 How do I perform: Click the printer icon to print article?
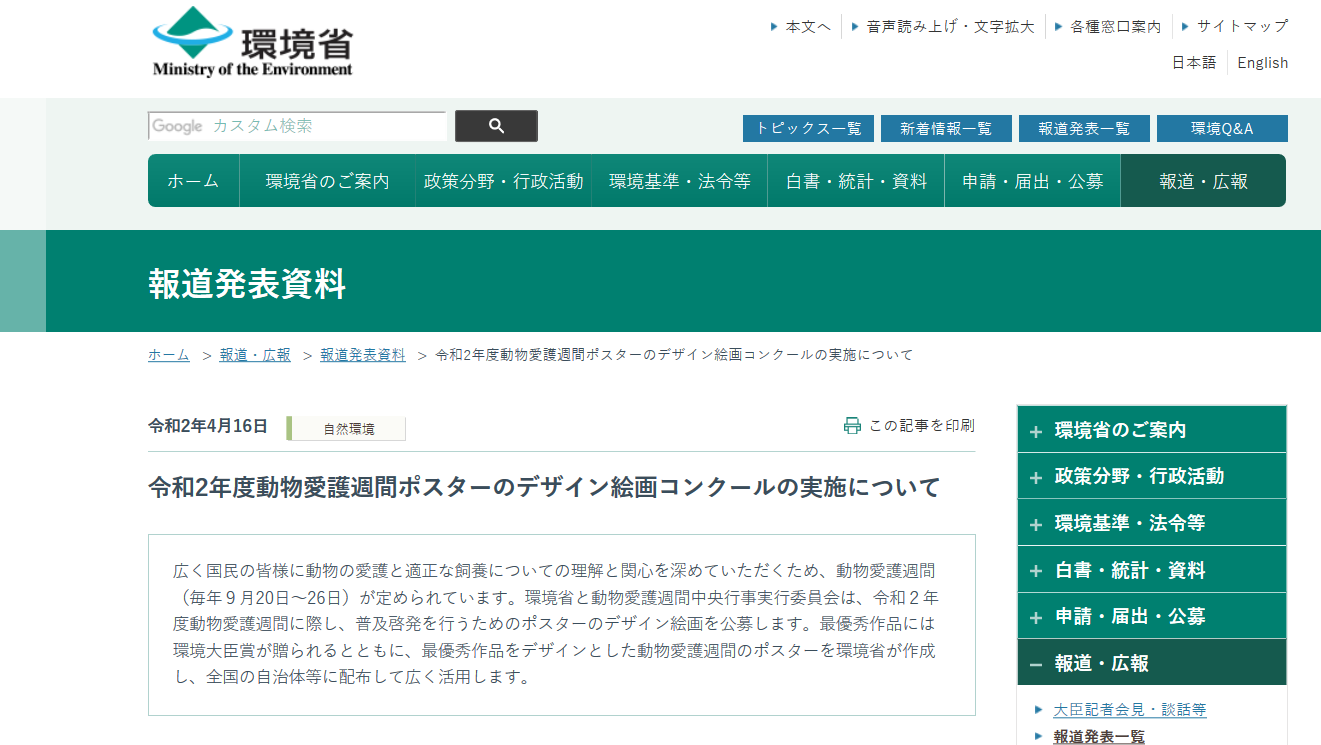pos(852,426)
